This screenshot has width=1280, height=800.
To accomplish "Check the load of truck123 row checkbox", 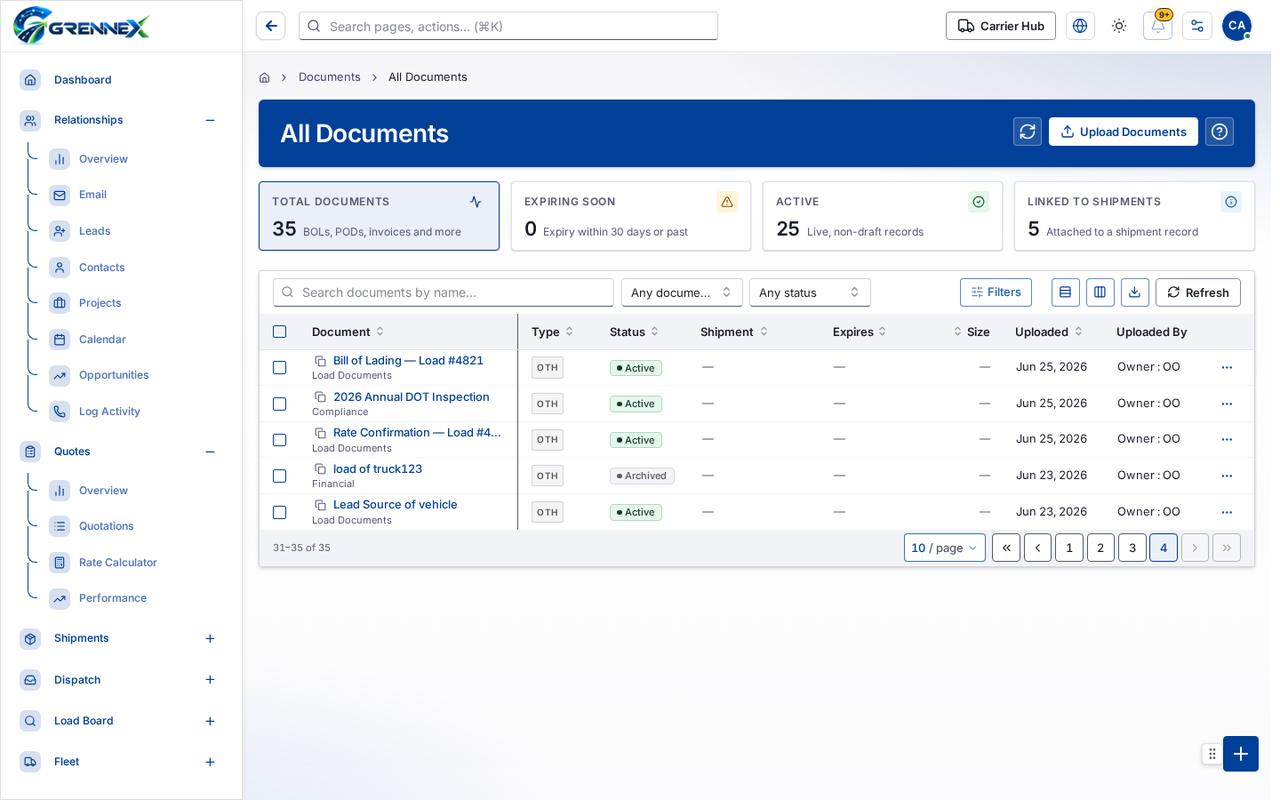I will (x=280, y=476).
